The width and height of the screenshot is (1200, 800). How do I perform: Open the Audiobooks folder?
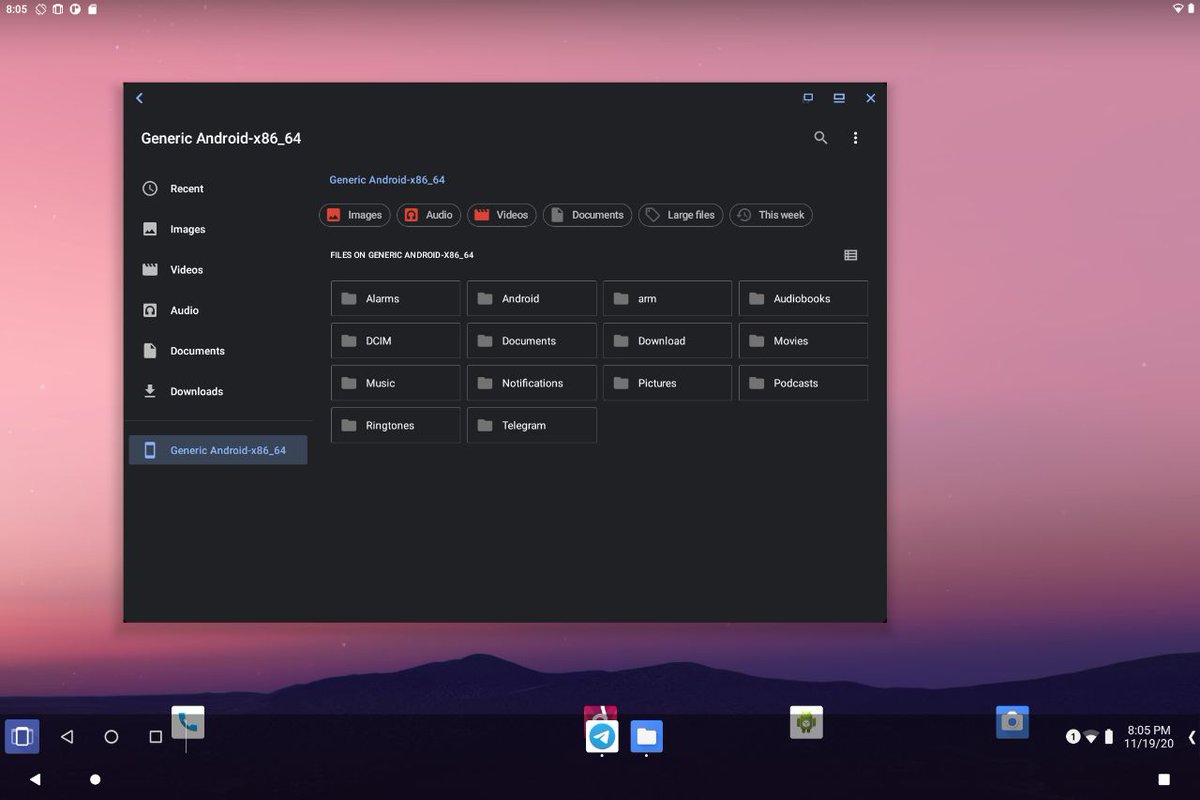(803, 298)
